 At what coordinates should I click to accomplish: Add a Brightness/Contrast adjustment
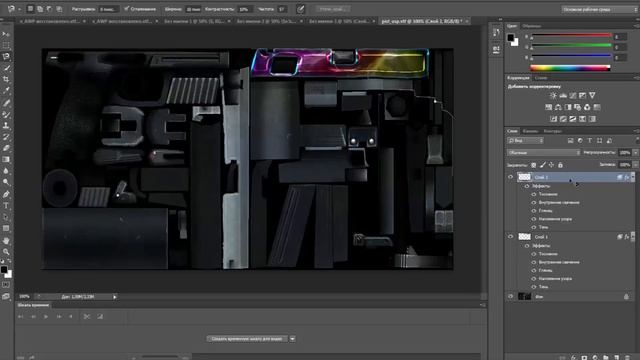pyautogui.click(x=553, y=96)
